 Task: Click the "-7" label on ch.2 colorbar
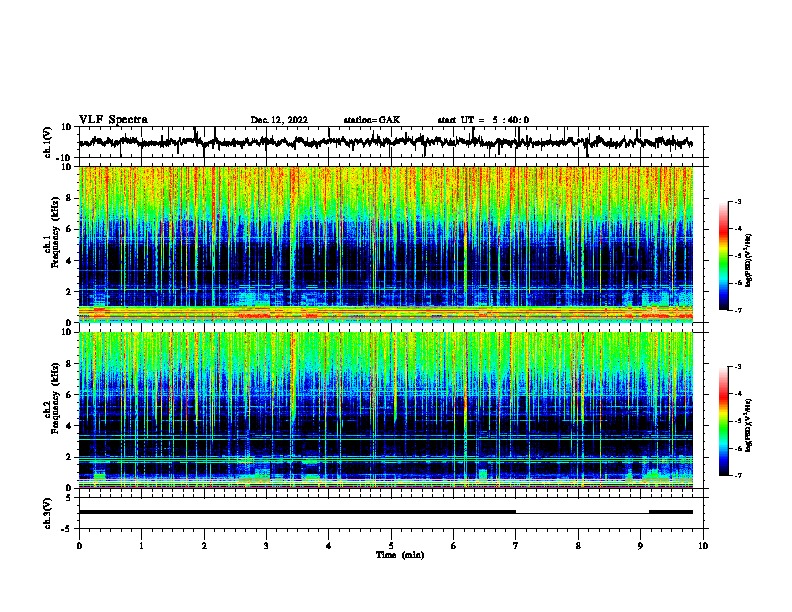coord(737,476)
